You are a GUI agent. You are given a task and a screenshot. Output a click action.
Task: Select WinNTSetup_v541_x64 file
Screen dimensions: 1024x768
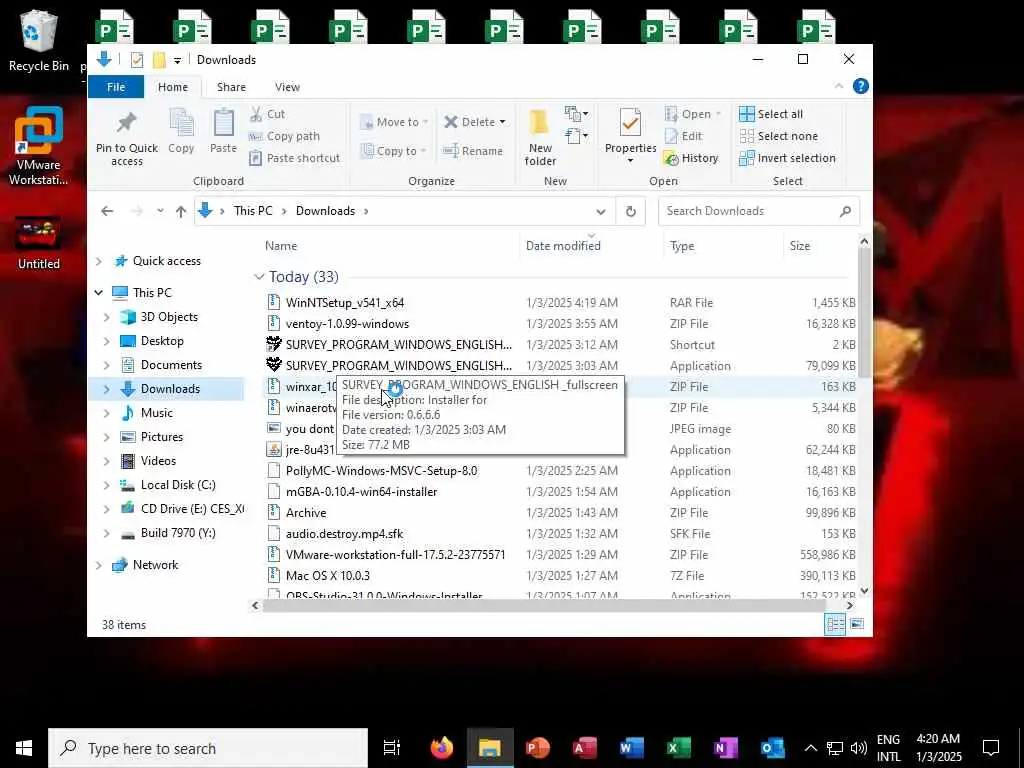345,303
